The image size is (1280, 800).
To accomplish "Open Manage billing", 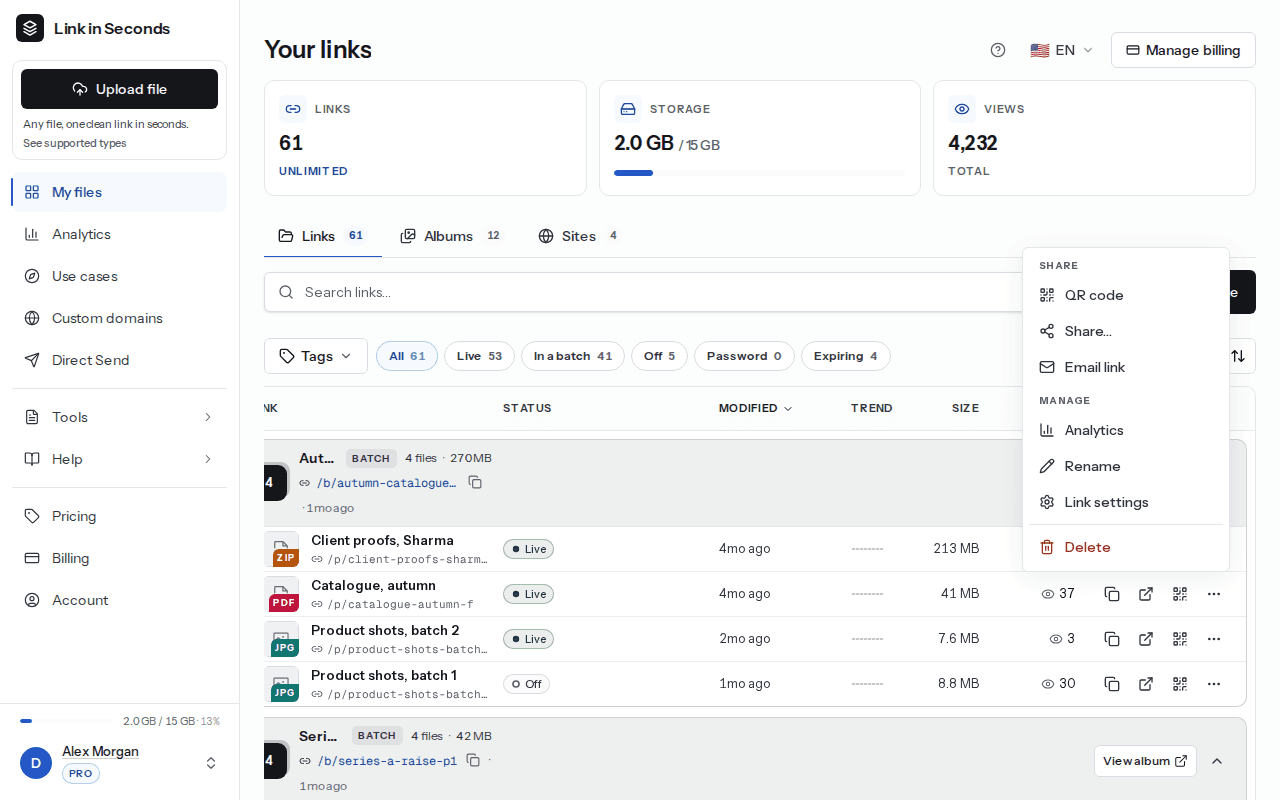I will tap(1183, 50).
